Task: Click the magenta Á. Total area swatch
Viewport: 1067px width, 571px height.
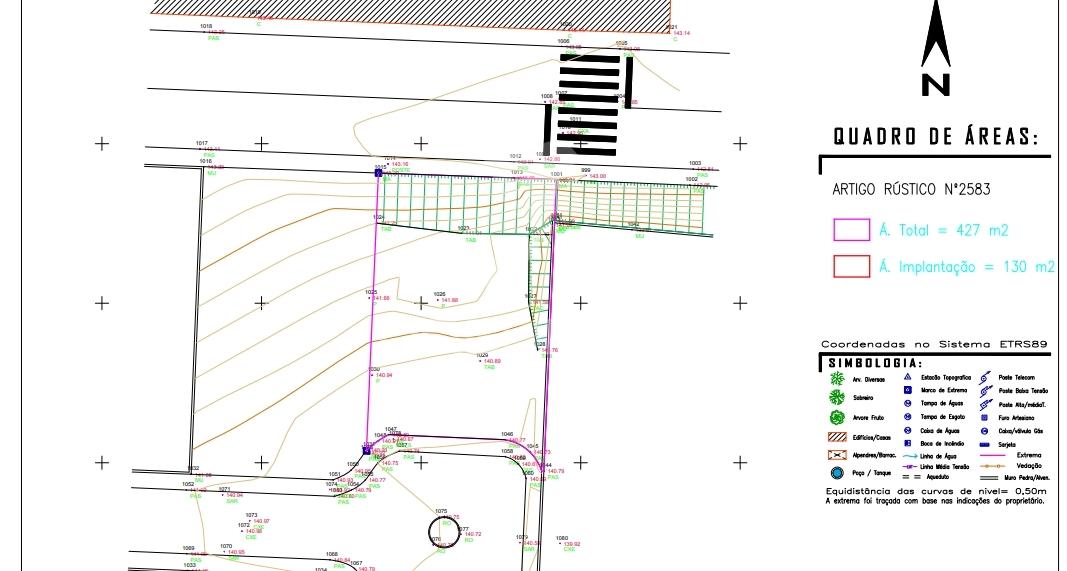Action: (852, 230)
